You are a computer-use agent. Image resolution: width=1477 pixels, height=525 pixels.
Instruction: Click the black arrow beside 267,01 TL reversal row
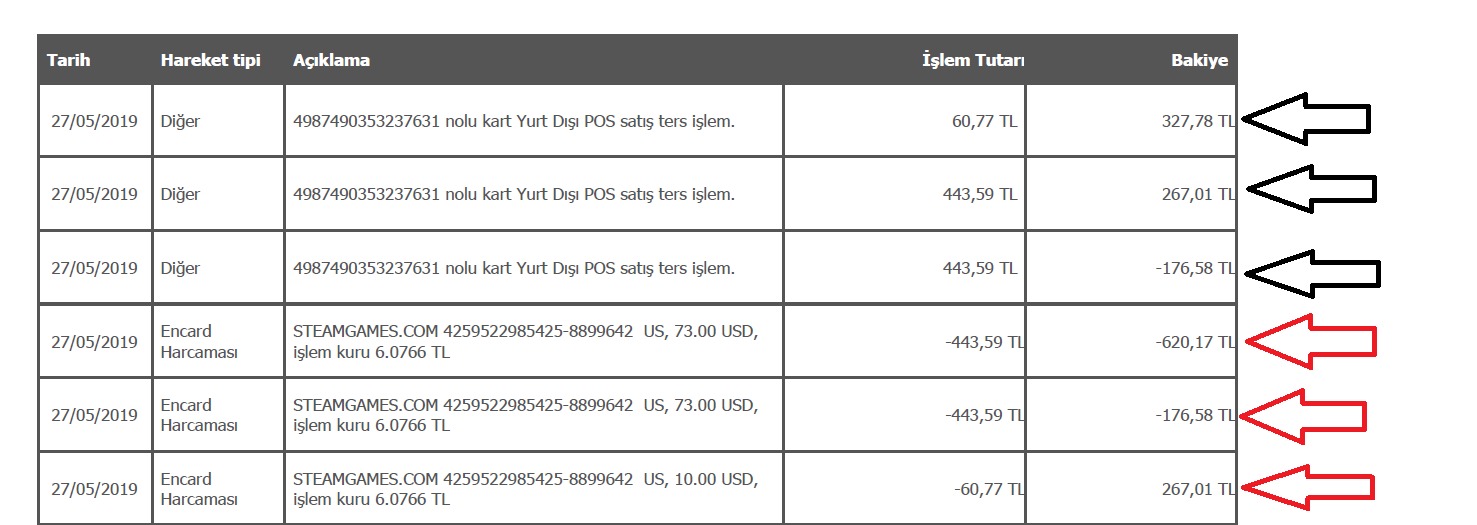point(1313,189)
